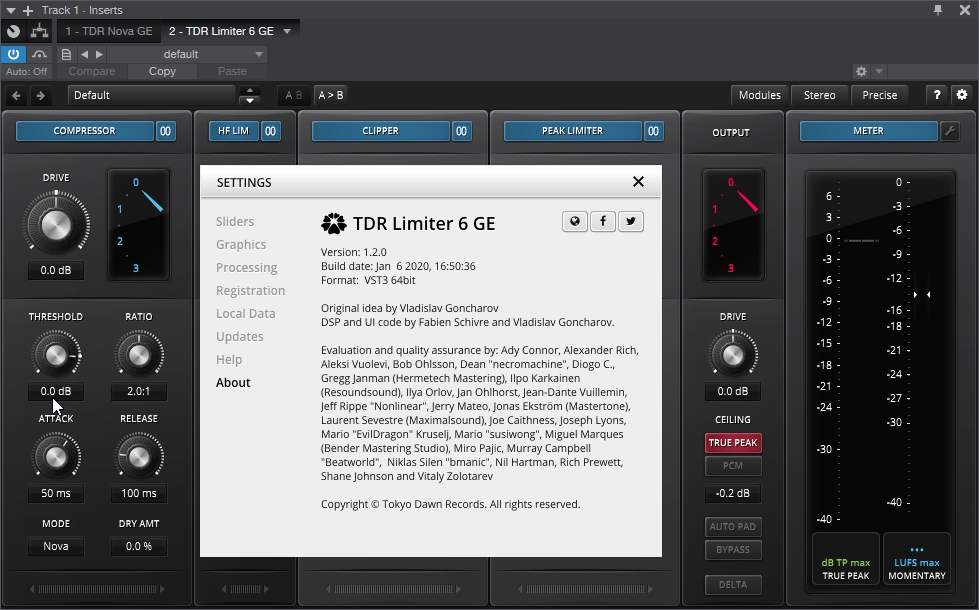Select 2 - TDR Limiter 6 GE tab
Viewport: 979px width, 610px height.
pyautogui.click(x=221, y=31)
